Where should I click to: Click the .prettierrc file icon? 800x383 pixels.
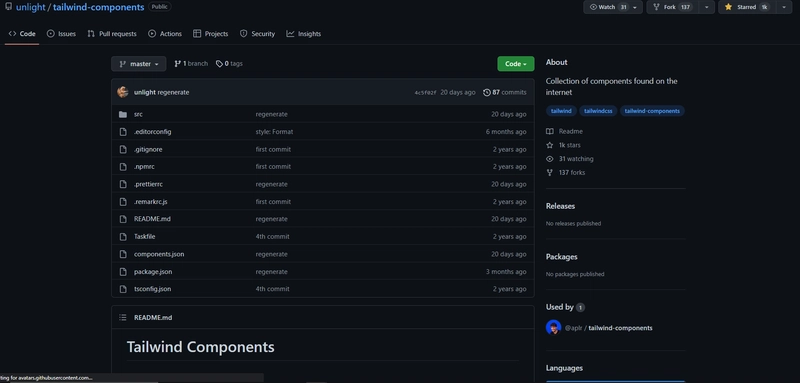(122, 184)
